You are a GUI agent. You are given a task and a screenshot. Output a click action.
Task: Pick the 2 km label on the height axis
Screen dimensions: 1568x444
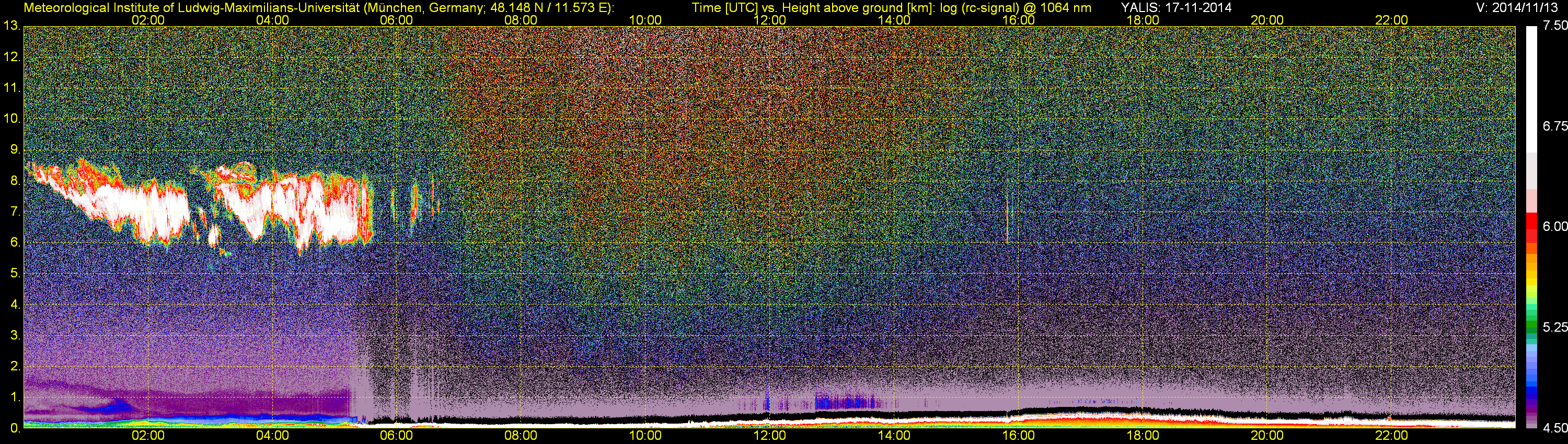coord(15,366)
